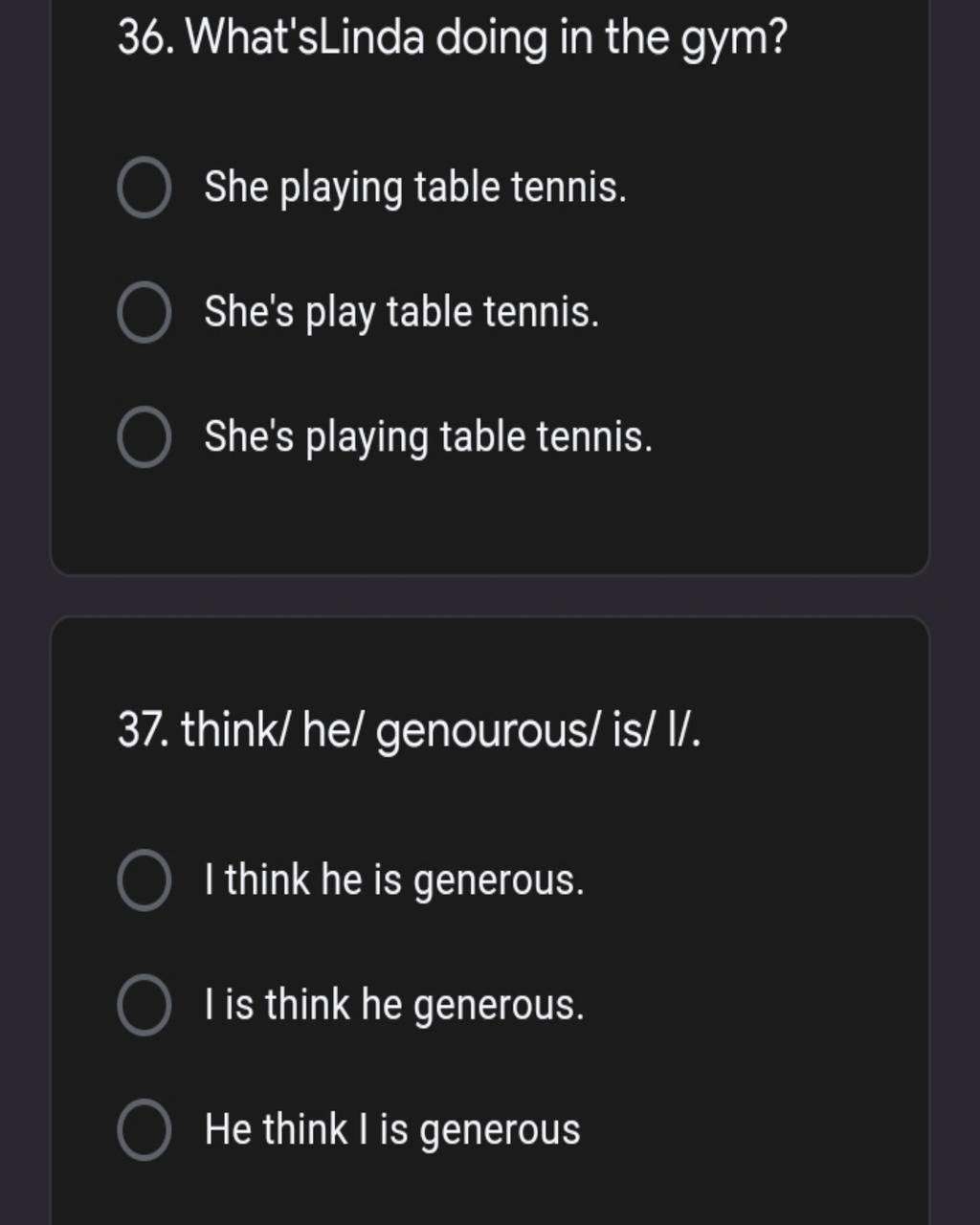Click the question 37 prompt "think/ he/ genourous"
980x1225 pixels.
[410, 732]
